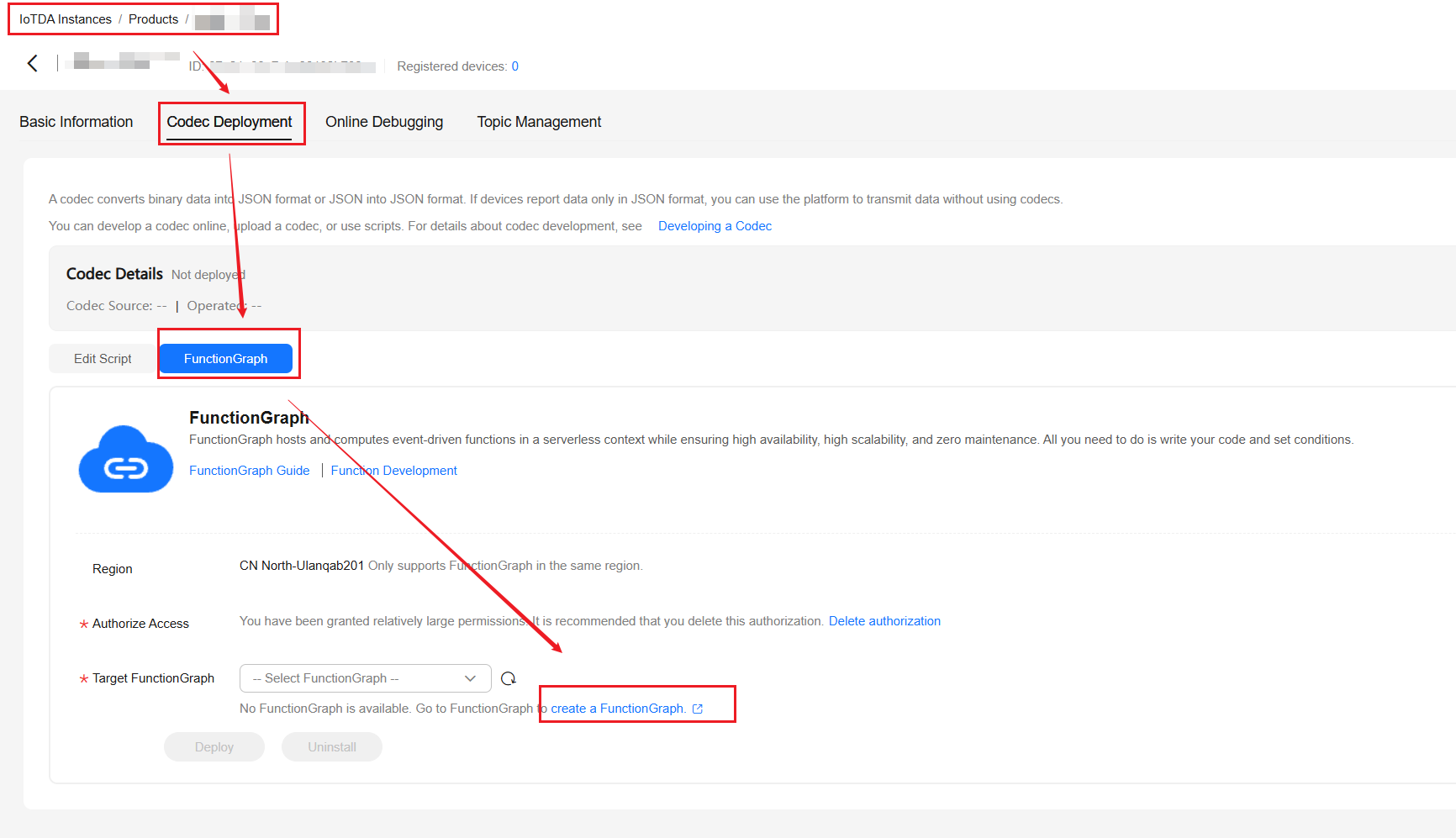Open the FunctionGraph Guide link
This screenshot has width=1456, height=838.
[x=250, y=471]
